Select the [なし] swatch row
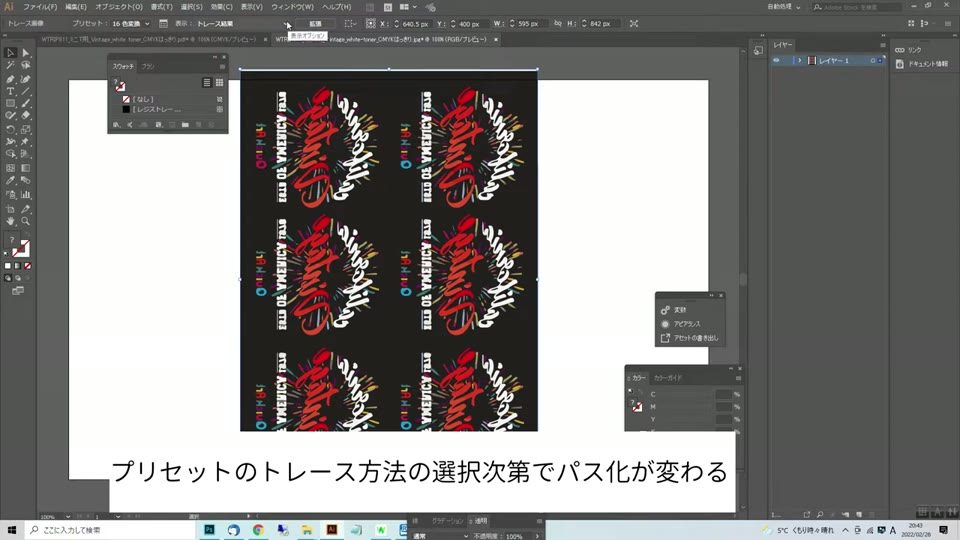The image size is (960, 540). pyautogui.click(x=168, y=99)
